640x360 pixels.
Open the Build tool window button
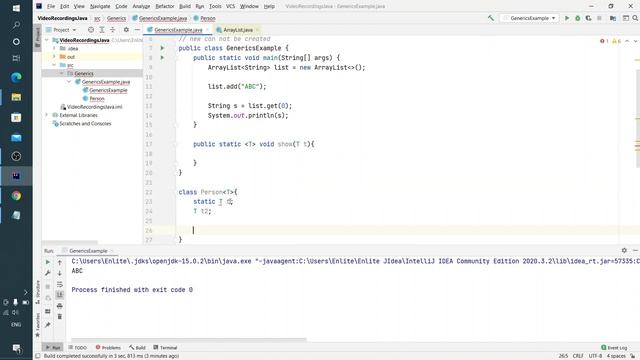tap(138, 348)
